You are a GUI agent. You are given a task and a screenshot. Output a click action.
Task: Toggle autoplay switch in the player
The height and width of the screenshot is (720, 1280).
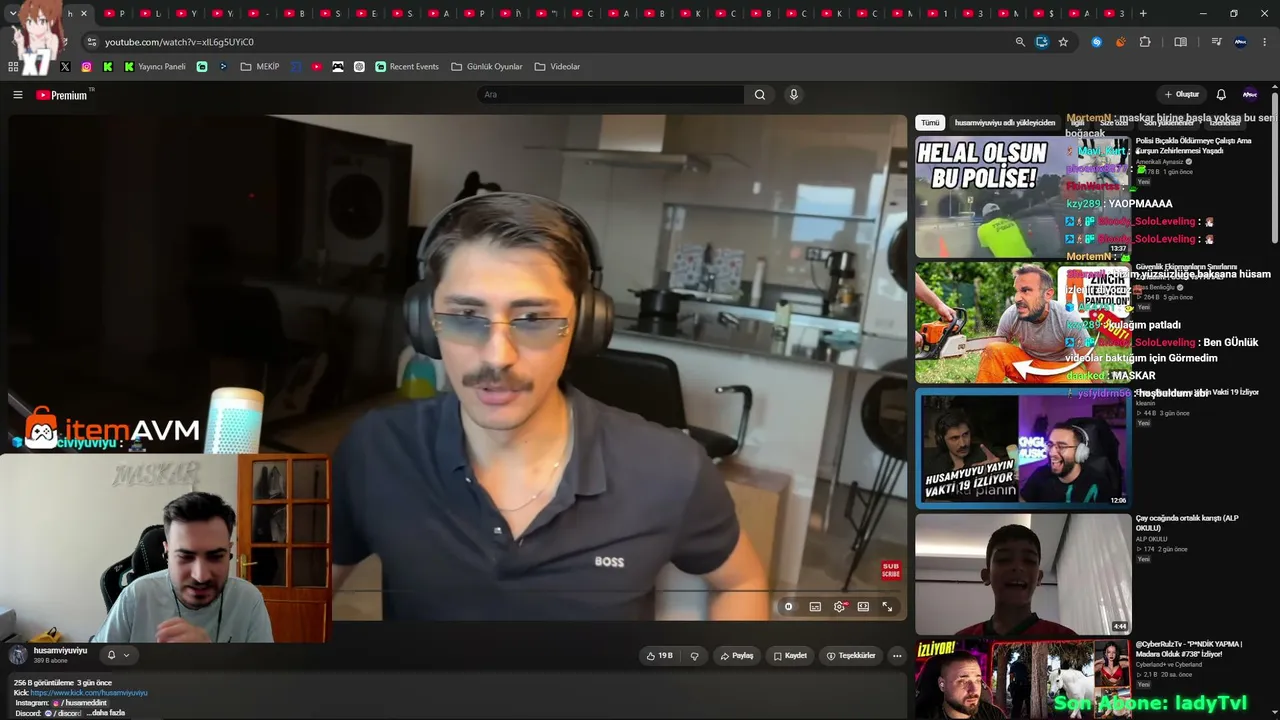(789, 607)
